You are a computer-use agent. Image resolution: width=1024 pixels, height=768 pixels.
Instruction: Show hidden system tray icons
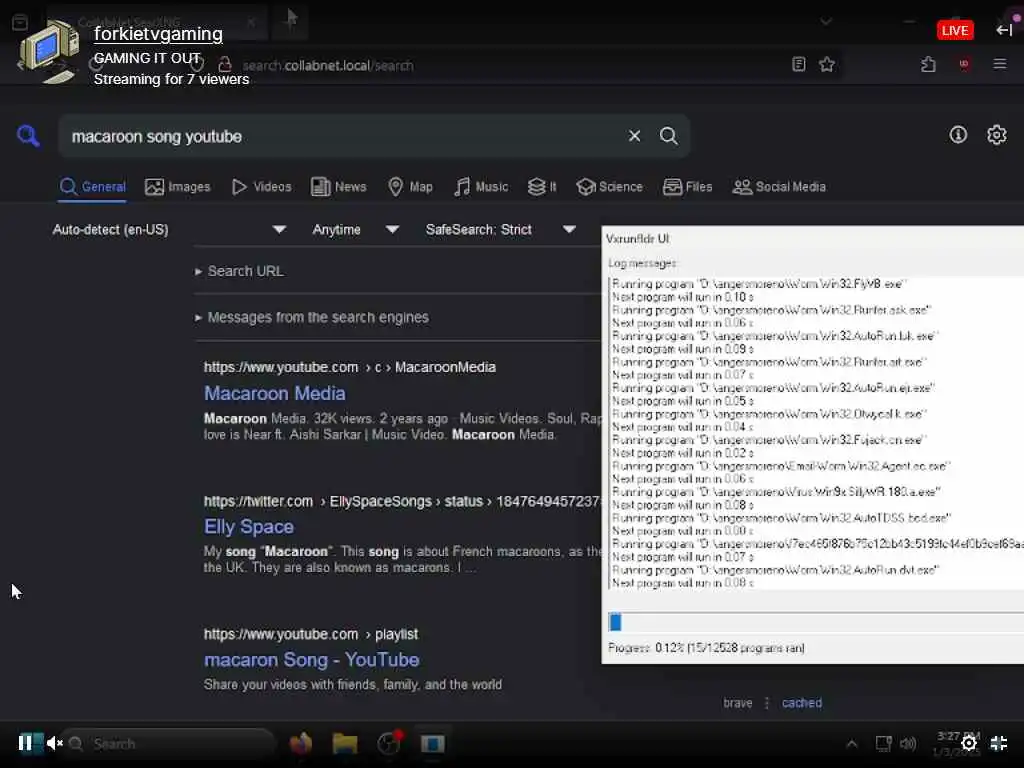point(852,743)
